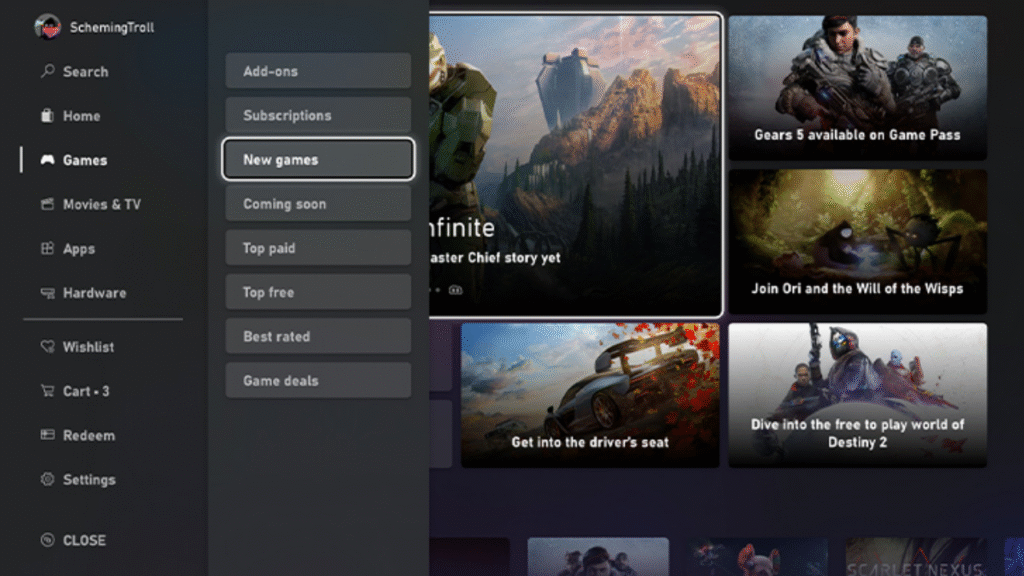Open the Destiny 2 free to play tile

point(857,394)
